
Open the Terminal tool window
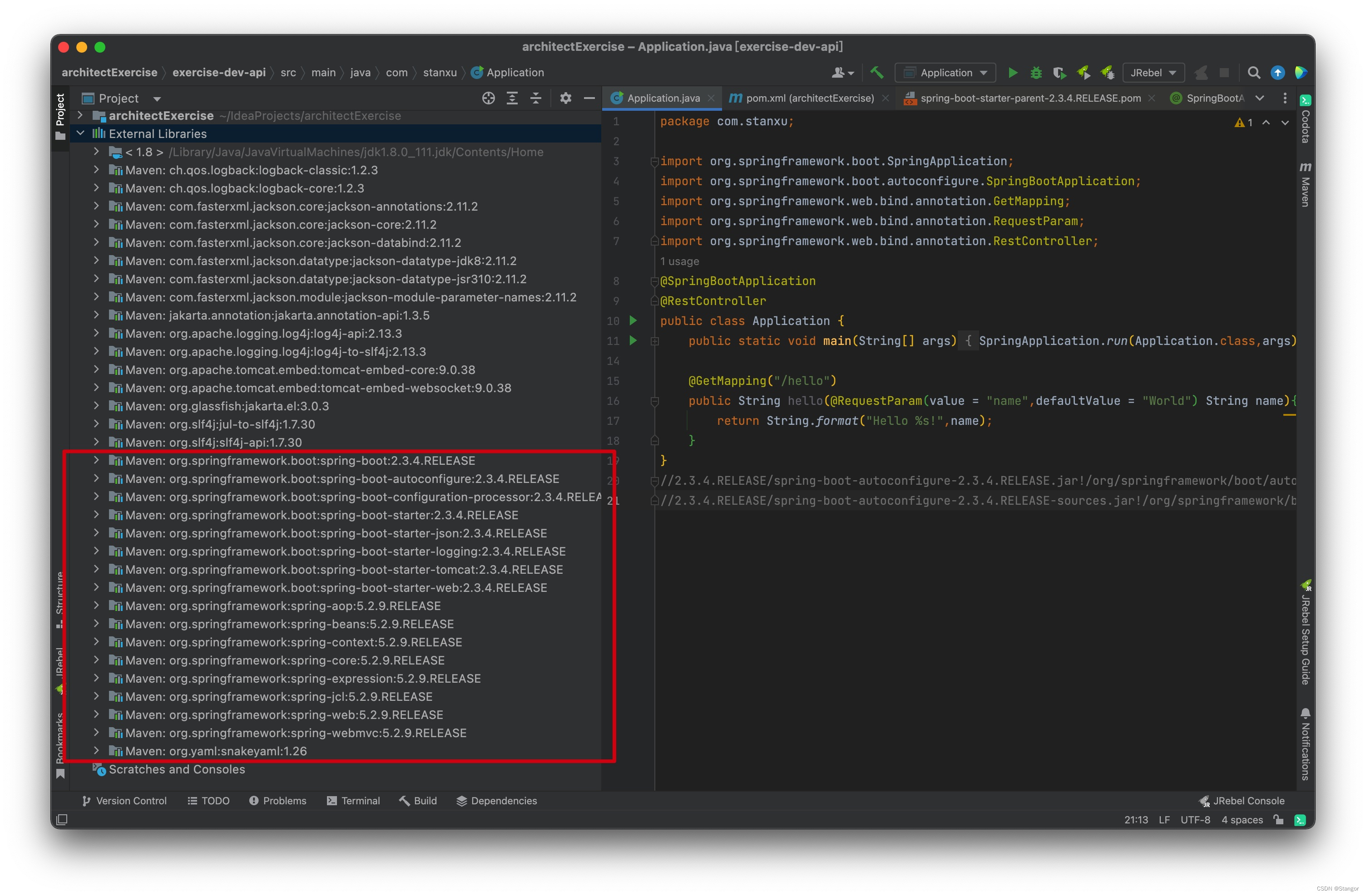pyautogui.click(x=354, y=801)
